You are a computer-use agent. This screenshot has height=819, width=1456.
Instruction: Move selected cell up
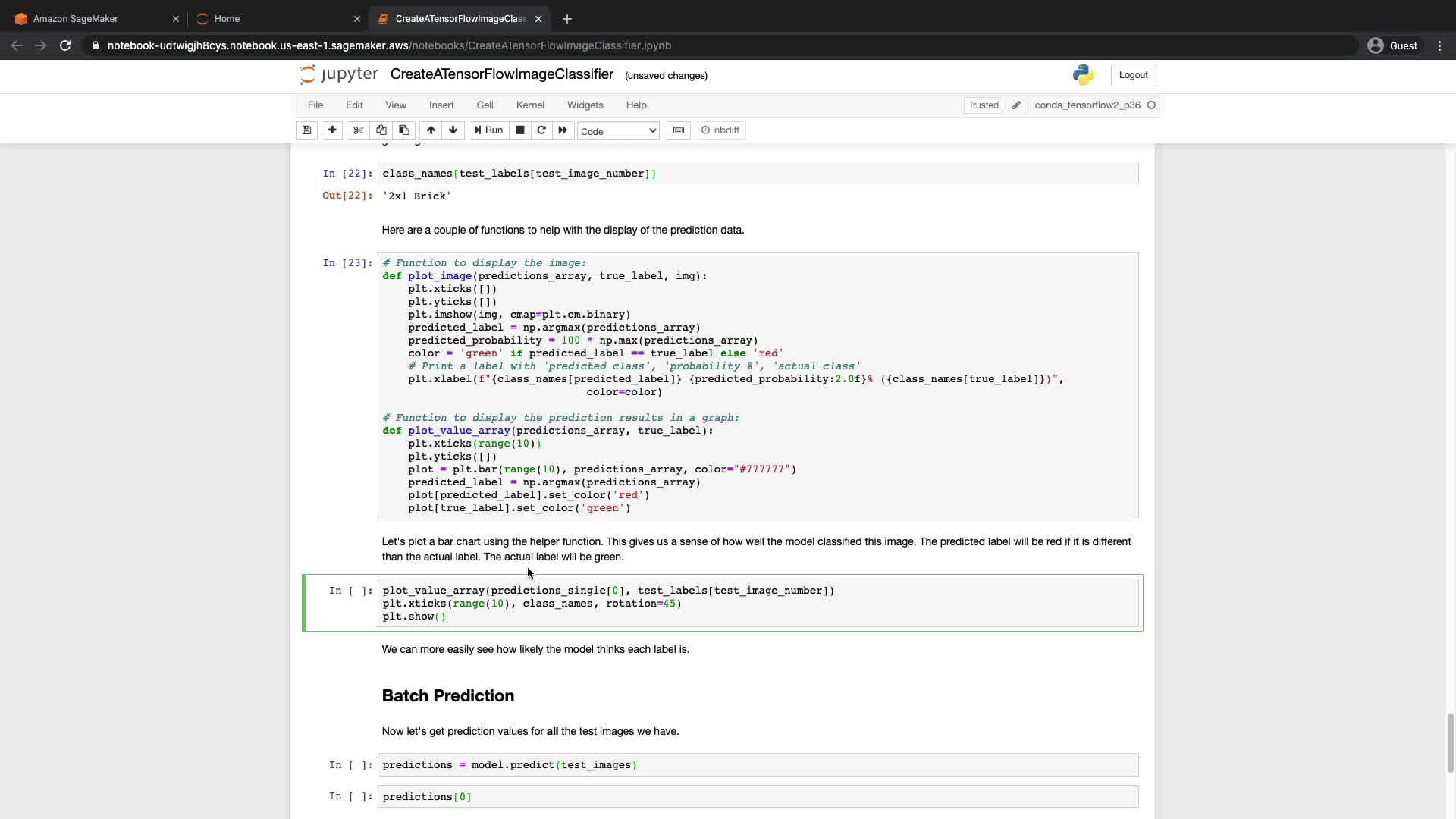point(431,130)
